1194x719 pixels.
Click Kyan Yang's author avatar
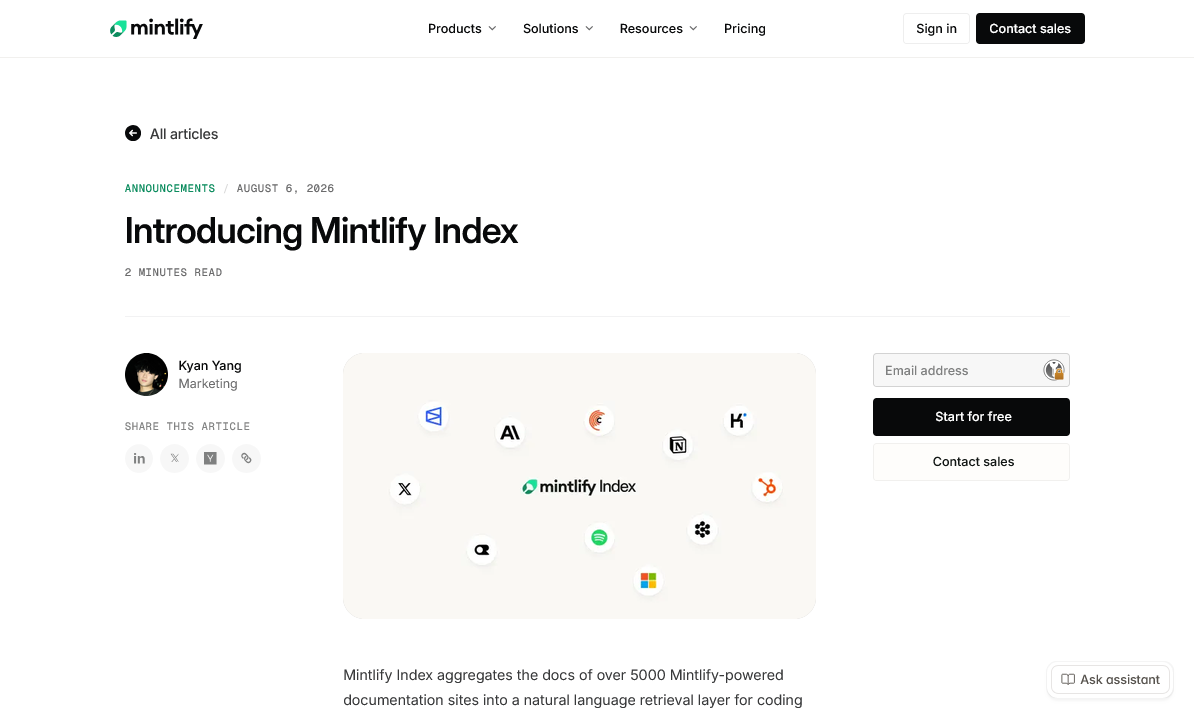(146, 374)
